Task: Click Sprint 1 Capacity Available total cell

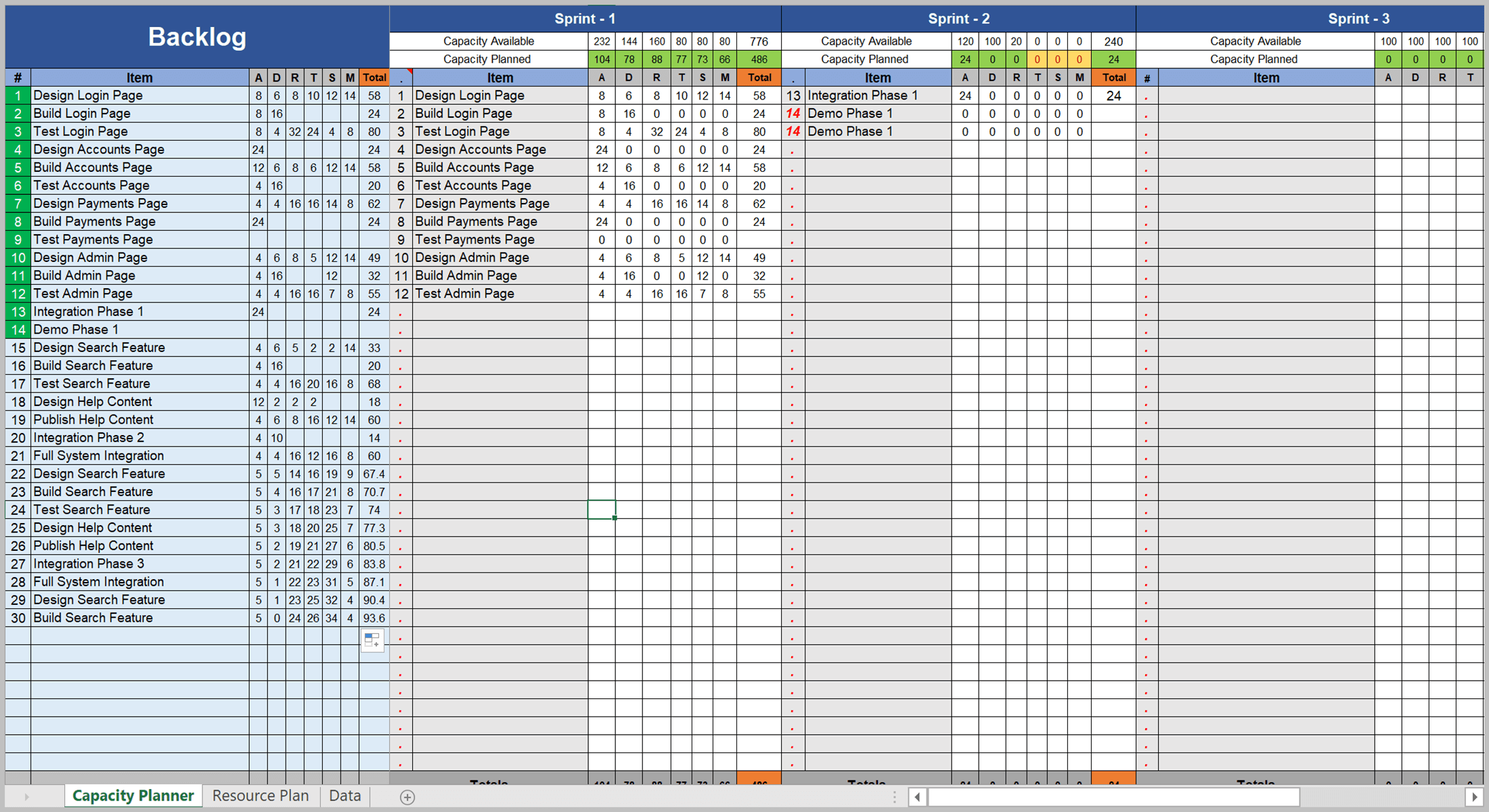Action: pos(757,42)
